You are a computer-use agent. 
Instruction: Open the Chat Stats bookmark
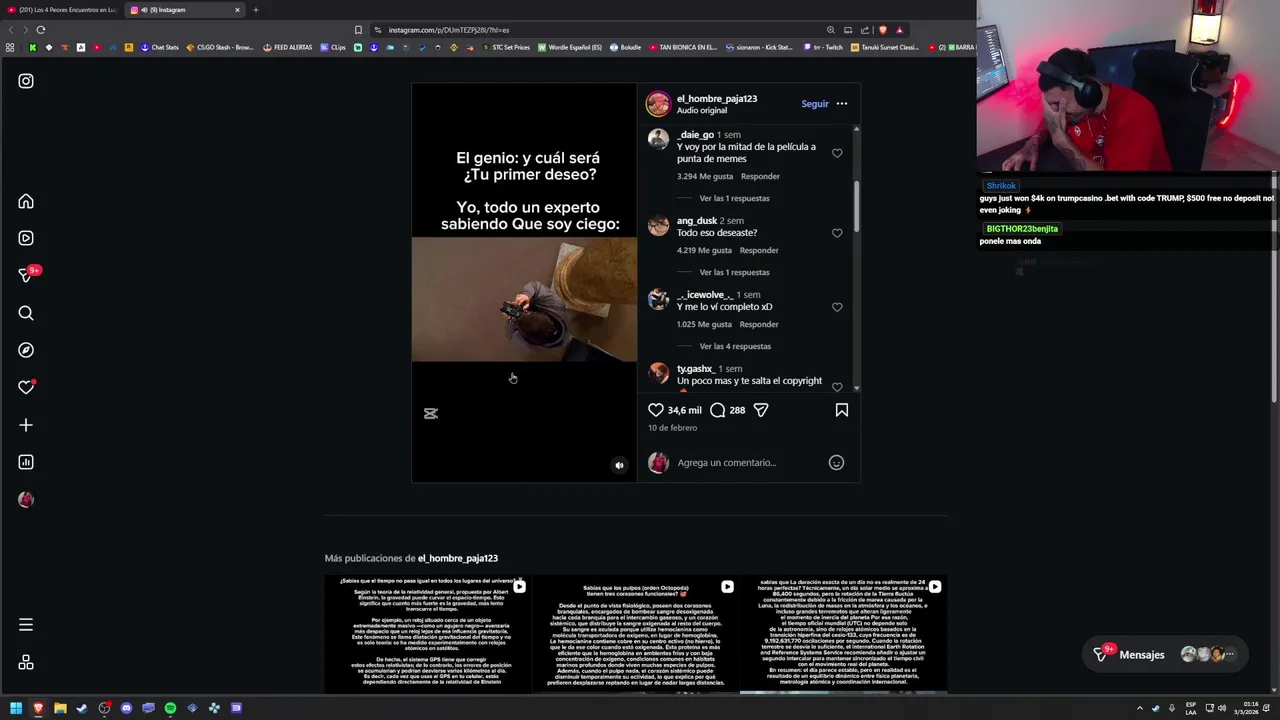pyautogui.click(x=160, y=47)
